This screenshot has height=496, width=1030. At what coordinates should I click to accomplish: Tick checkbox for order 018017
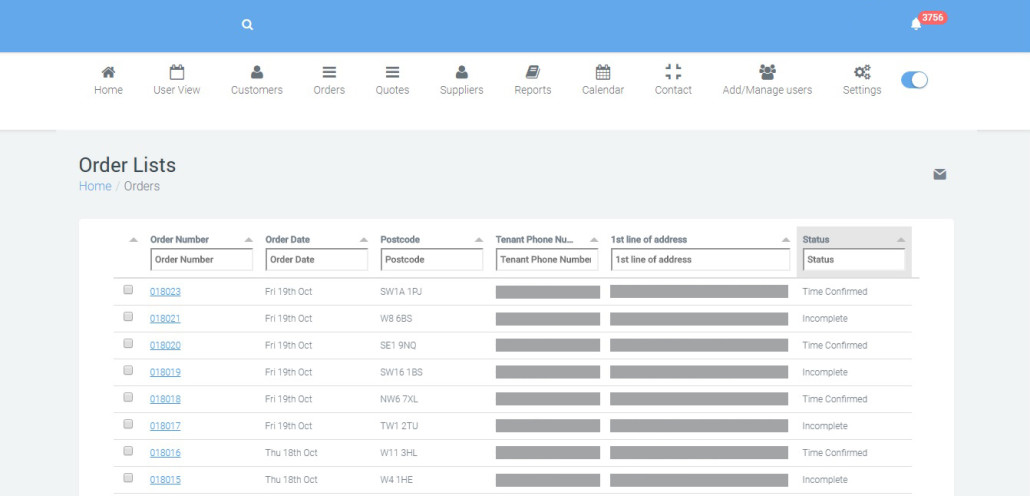tap(128, 424)
